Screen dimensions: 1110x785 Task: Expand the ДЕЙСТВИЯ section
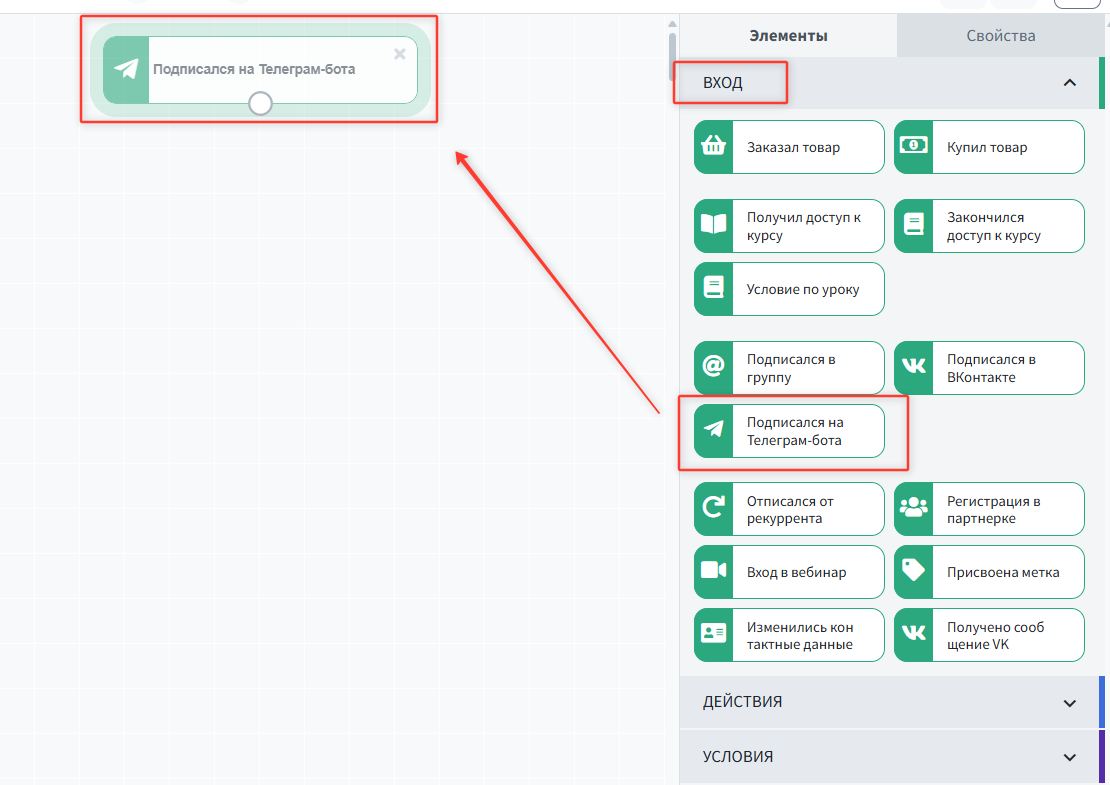tap(1069, 702)
